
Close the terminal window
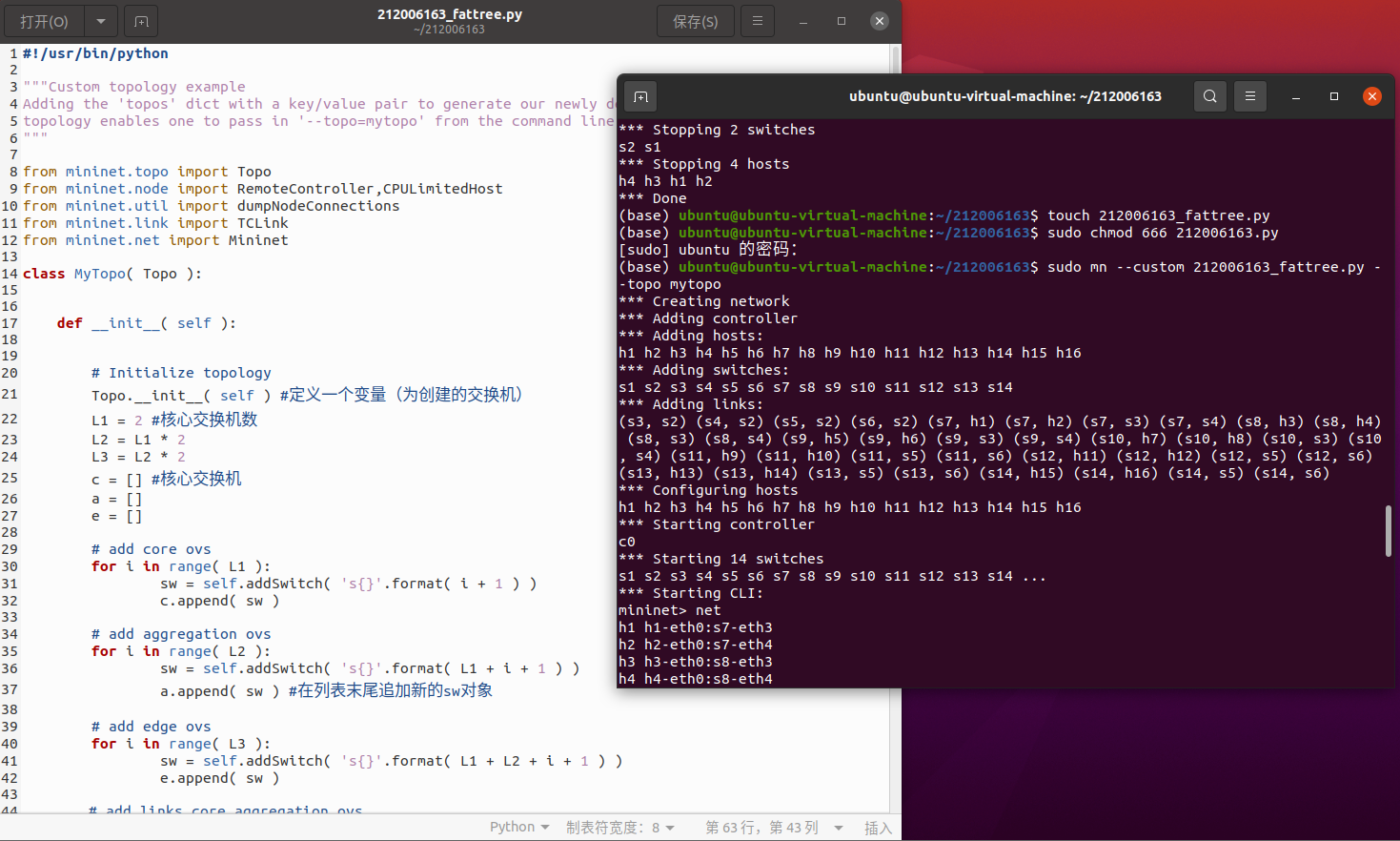pyautogui.click(x=1372, y=96)
